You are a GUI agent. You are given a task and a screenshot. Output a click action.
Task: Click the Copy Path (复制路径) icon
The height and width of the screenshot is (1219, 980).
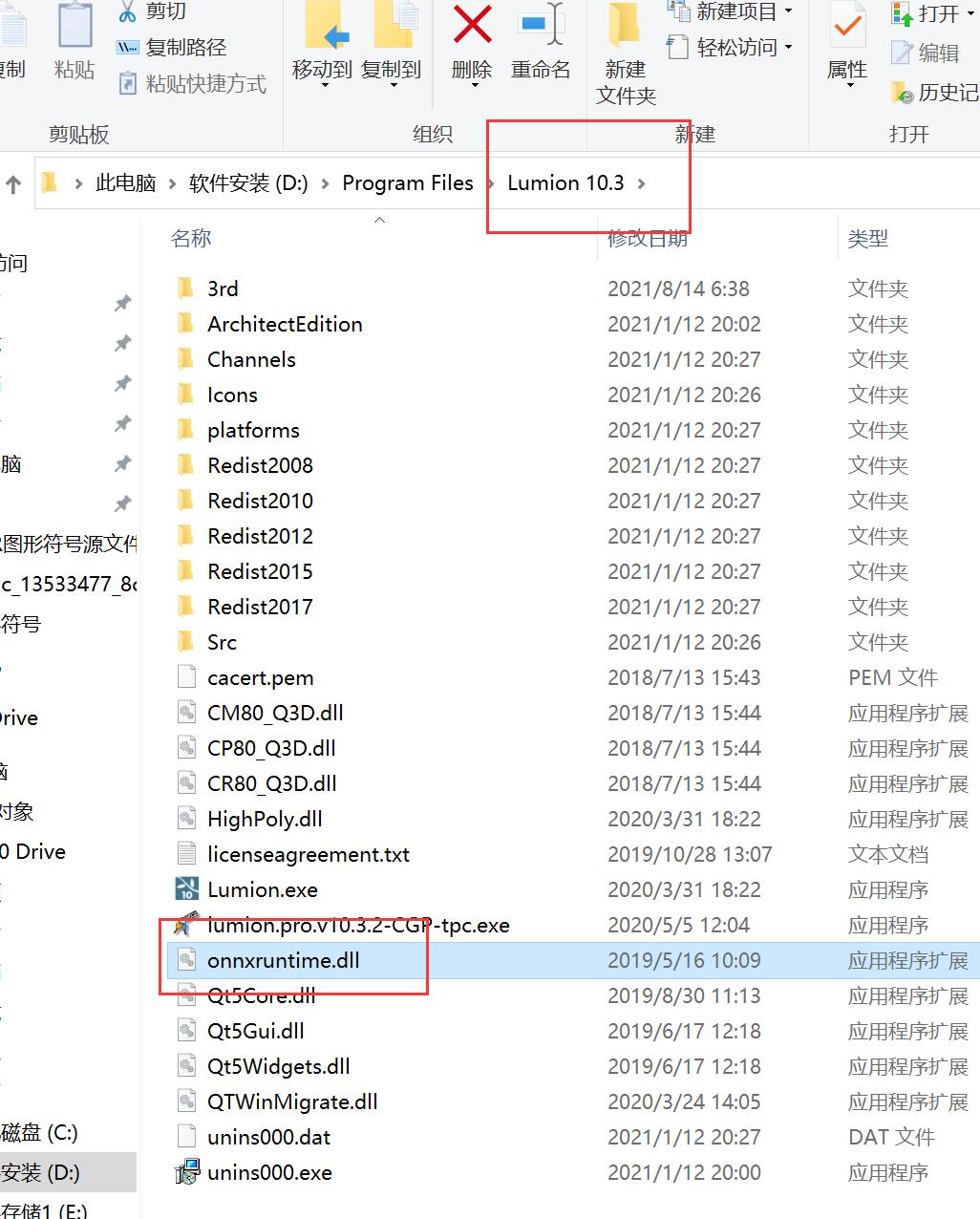click(127, 47)
